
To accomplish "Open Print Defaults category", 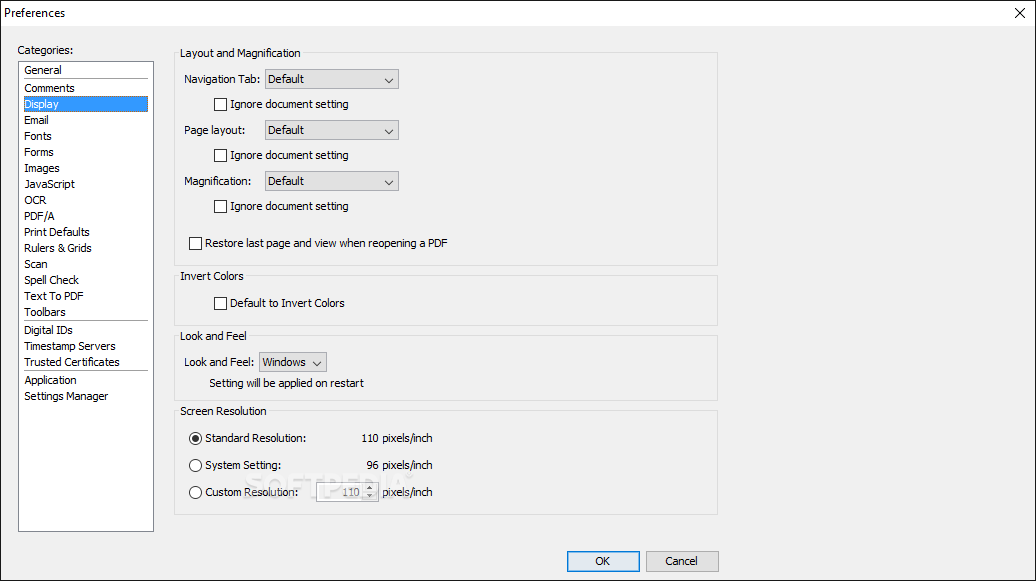I will (x=57, y=232).
